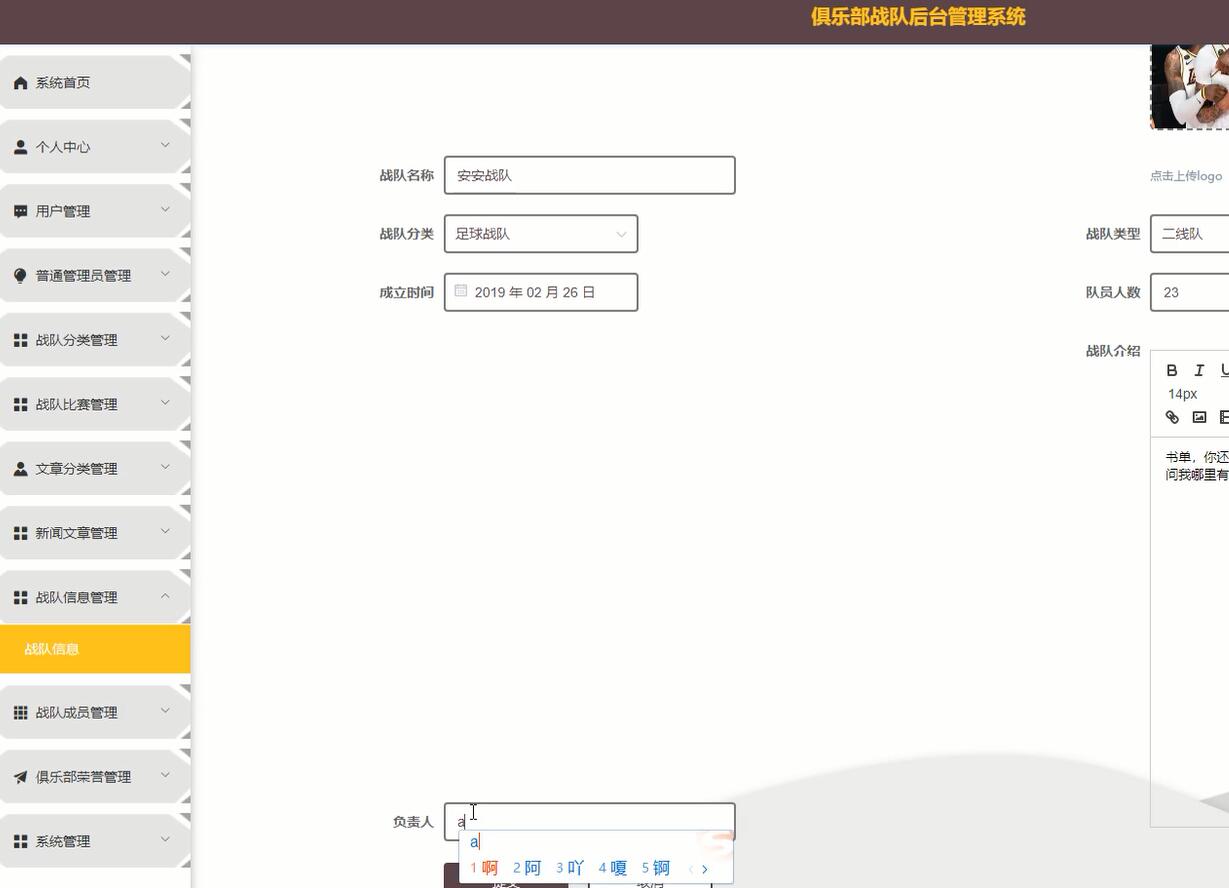The width and height of the screenshot is (1229, 888).
Task: Select the 战队信息 submenu item
Action: (x=52, y=648)
